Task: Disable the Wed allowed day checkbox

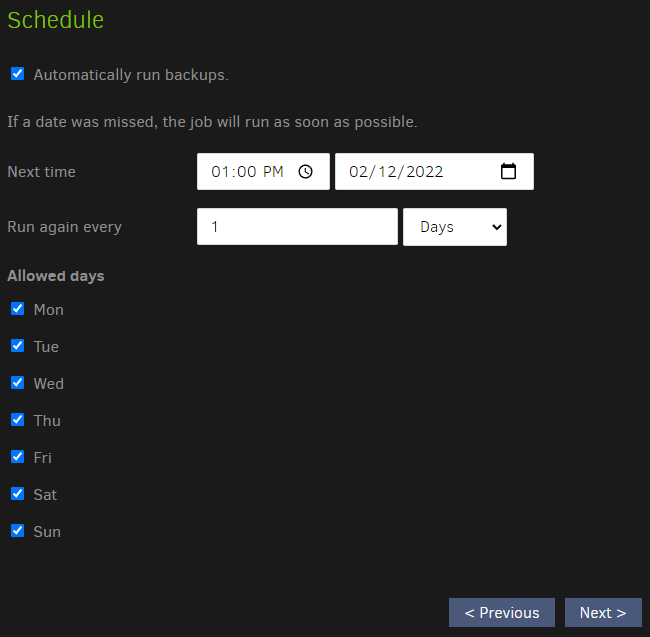Action: coord(17,383)
